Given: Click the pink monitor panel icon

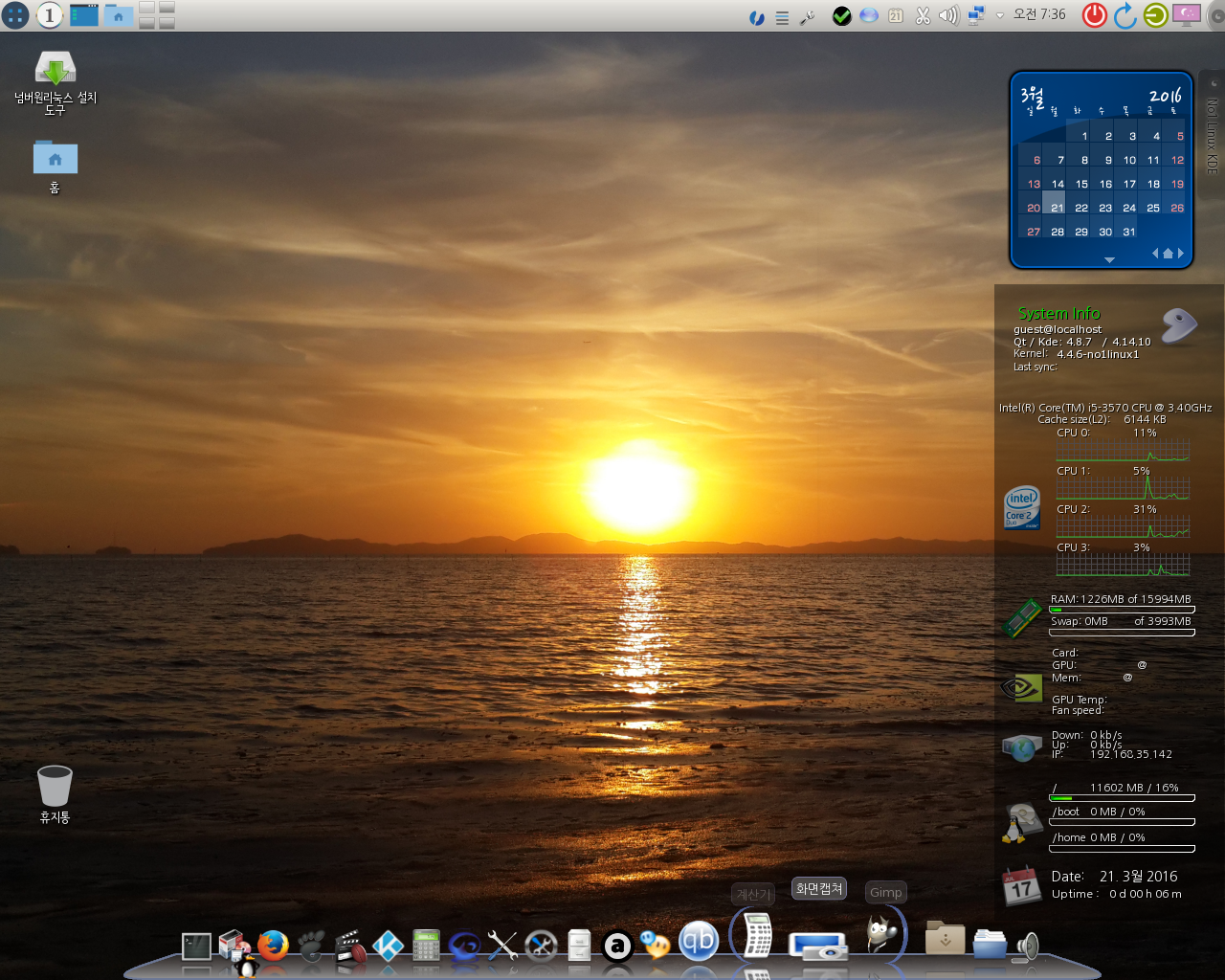Looking at the screenshot, I should 1187,14.
